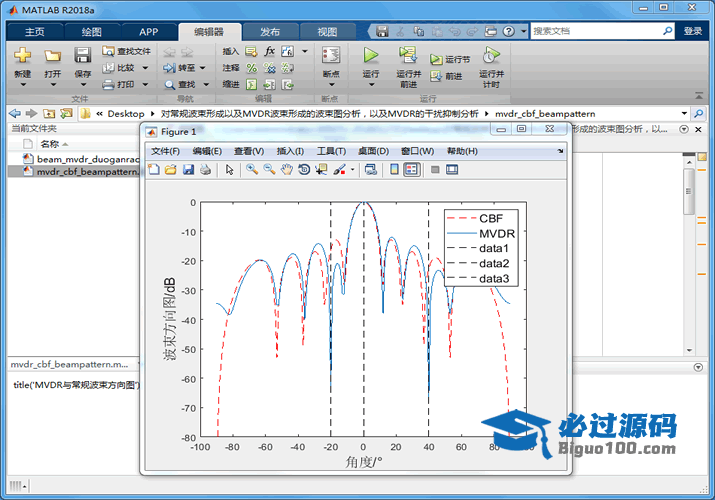This screenshot has width=715, height=500.
Task: Click Find Files (查找文件) in the ribbon
Action: (x=127, y=51)
